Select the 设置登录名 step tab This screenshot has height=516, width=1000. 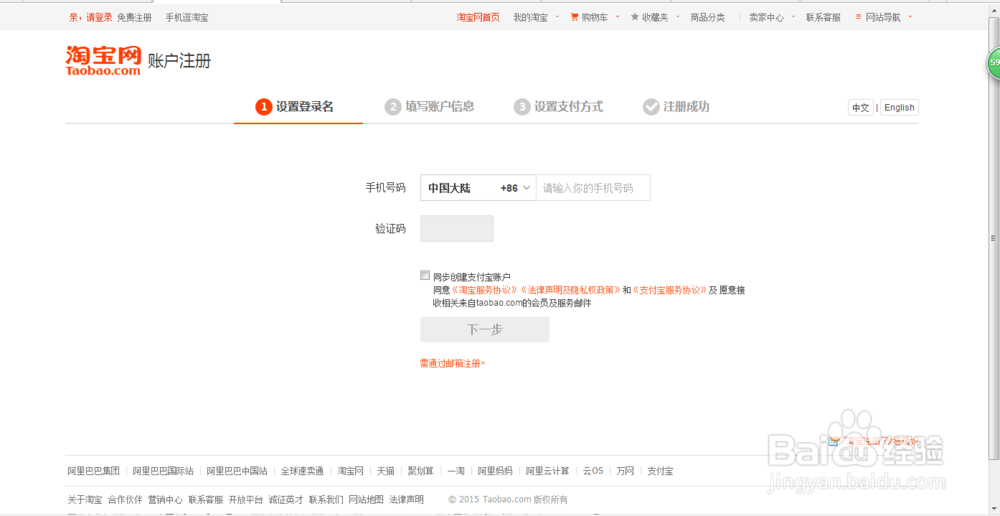298,107
